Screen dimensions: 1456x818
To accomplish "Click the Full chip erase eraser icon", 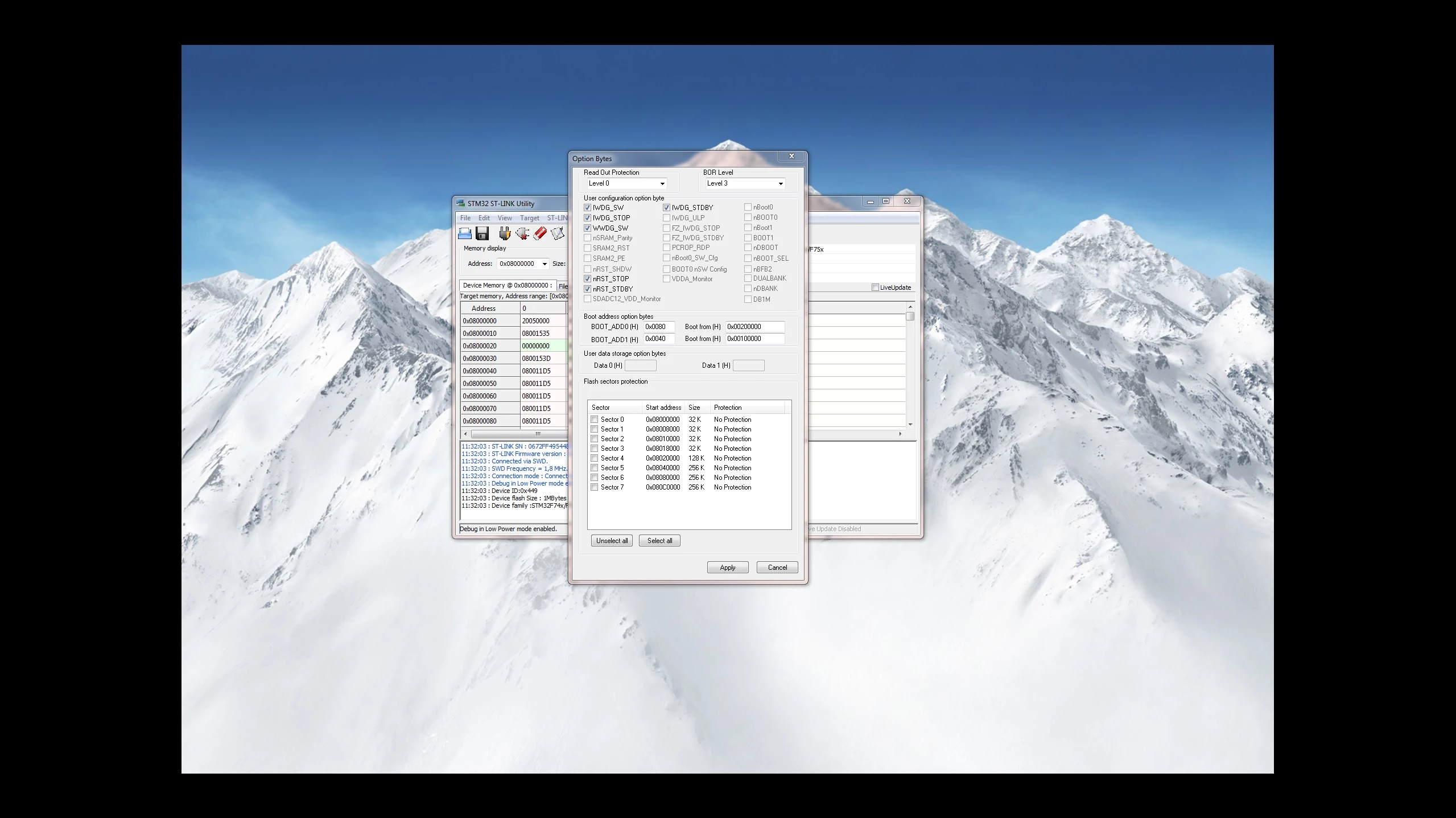I will 540,233.
